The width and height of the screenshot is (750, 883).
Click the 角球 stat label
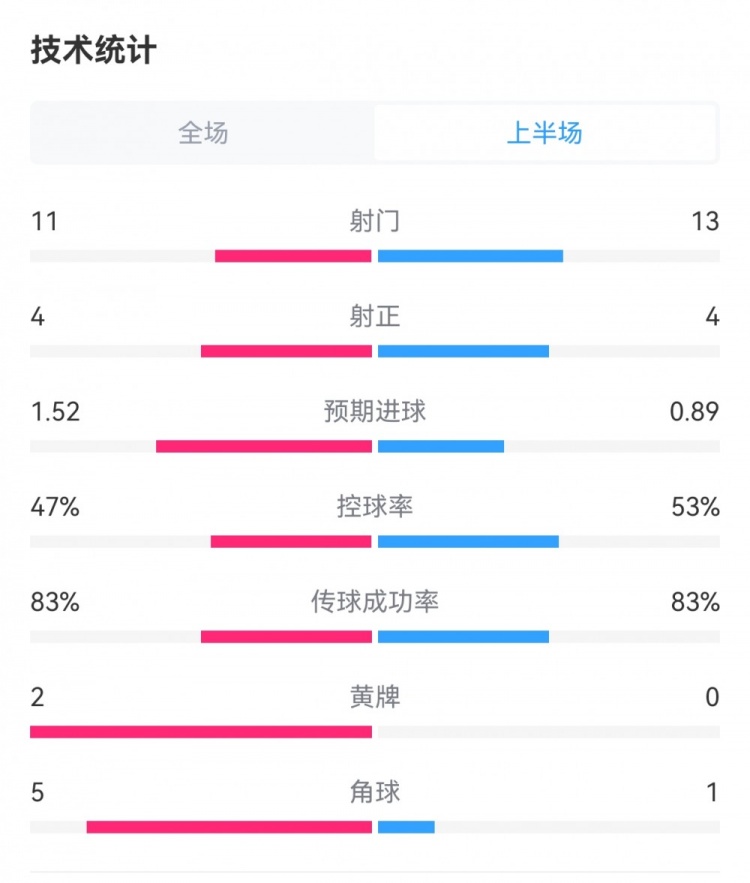pyautogui.click(x=375, y=792)
